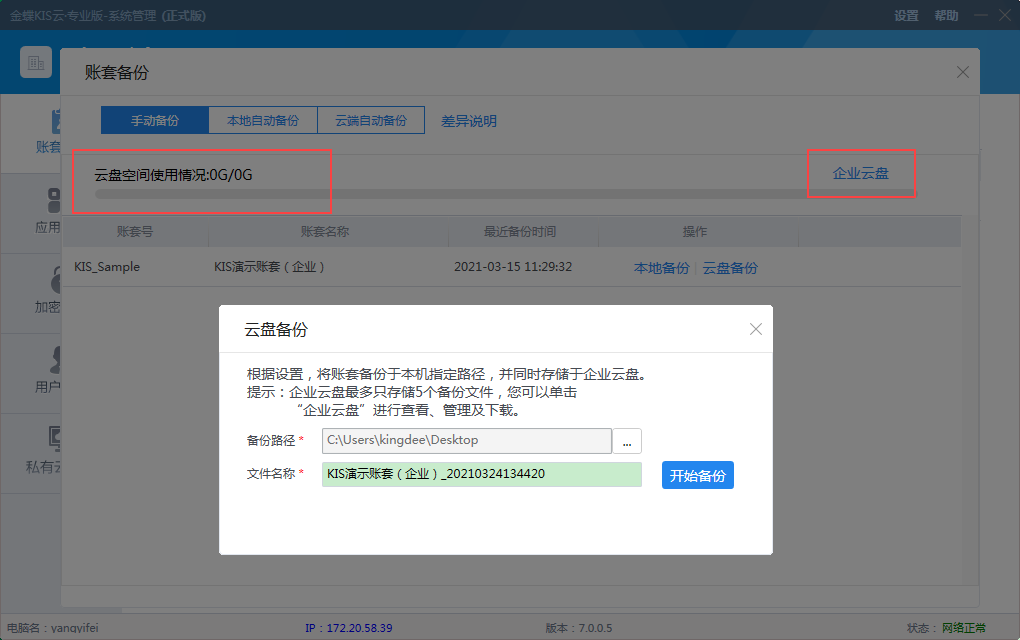The image size is (1020, 640).
Task: Click the 版本：7.0.0.5 status entry
Action: click(578, 628)
